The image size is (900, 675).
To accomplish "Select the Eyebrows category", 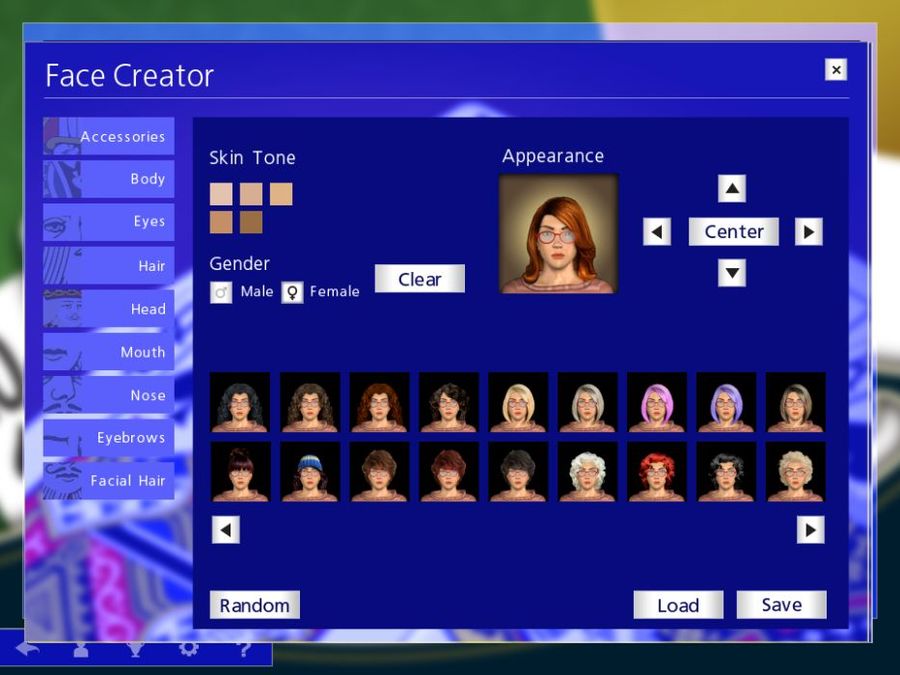I will tap(108, 438).
